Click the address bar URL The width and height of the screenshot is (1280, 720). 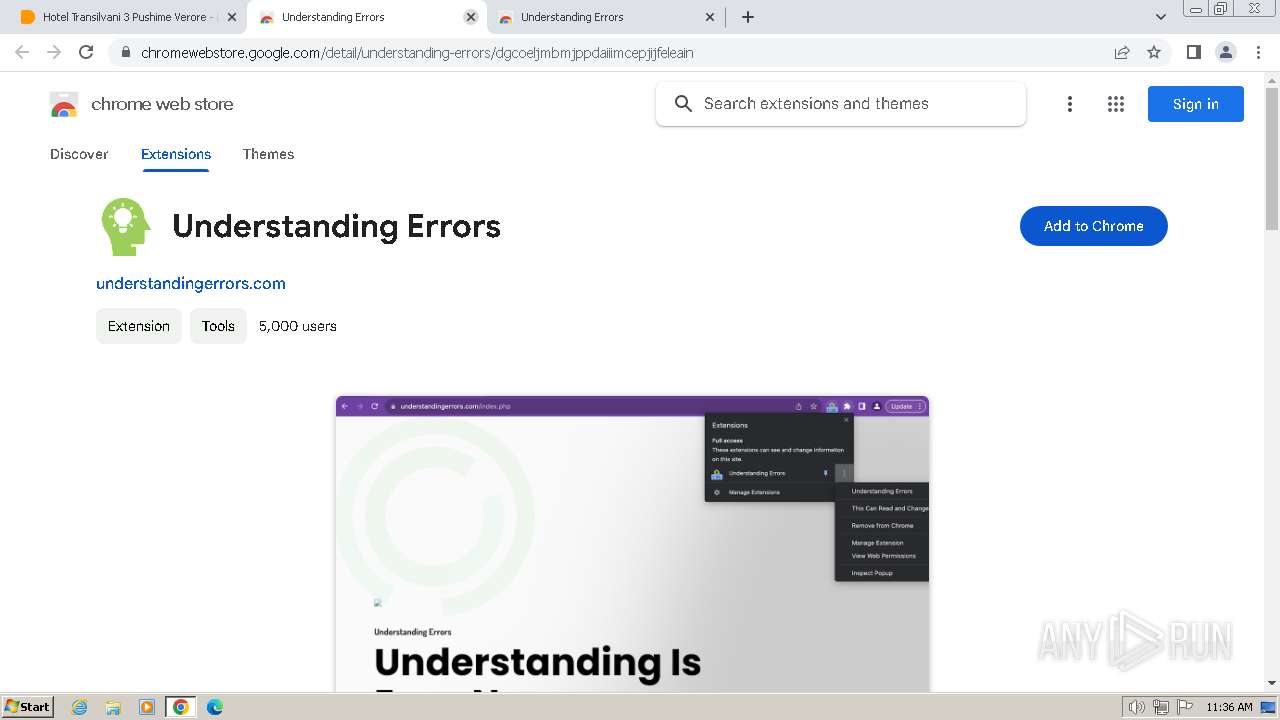pos(417,52)
